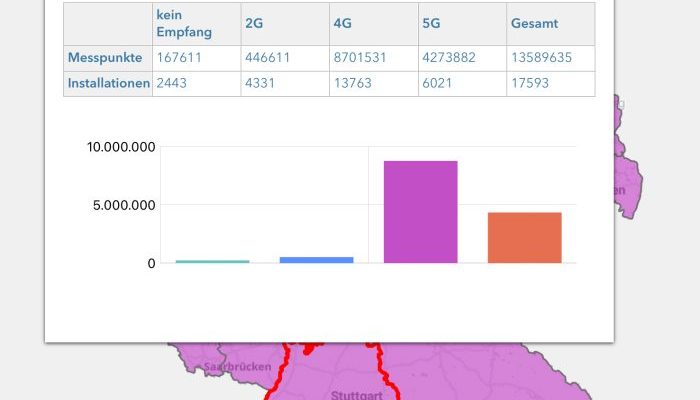Select the 2G Messpunkte value 446611

pos(268,58)
